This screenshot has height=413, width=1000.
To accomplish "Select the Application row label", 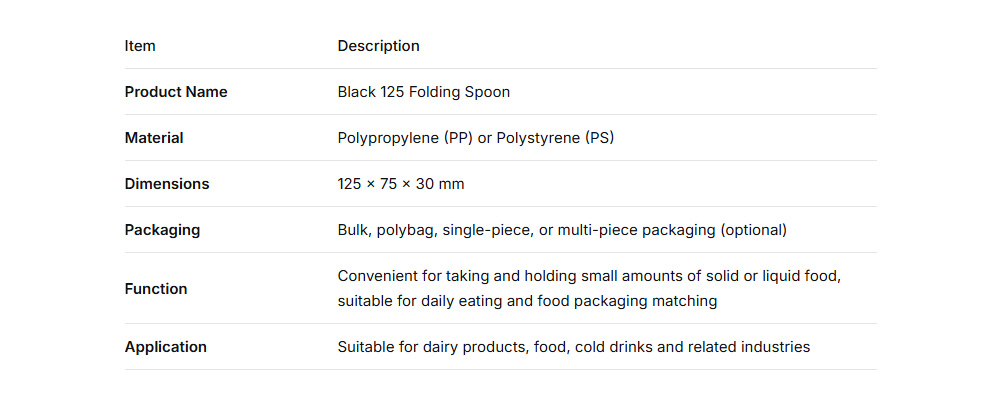I will [x=166, y=347].
